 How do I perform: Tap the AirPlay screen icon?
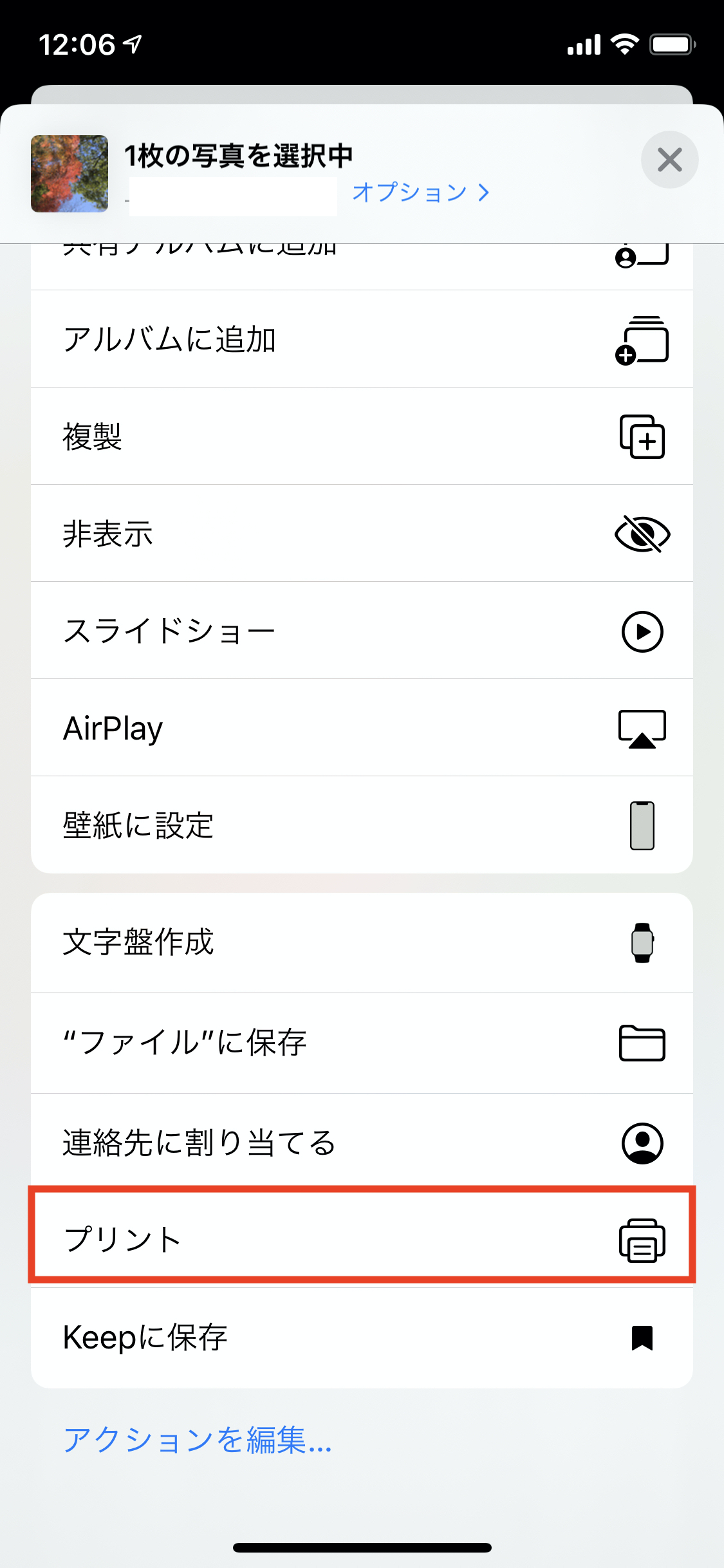(642, 729)
